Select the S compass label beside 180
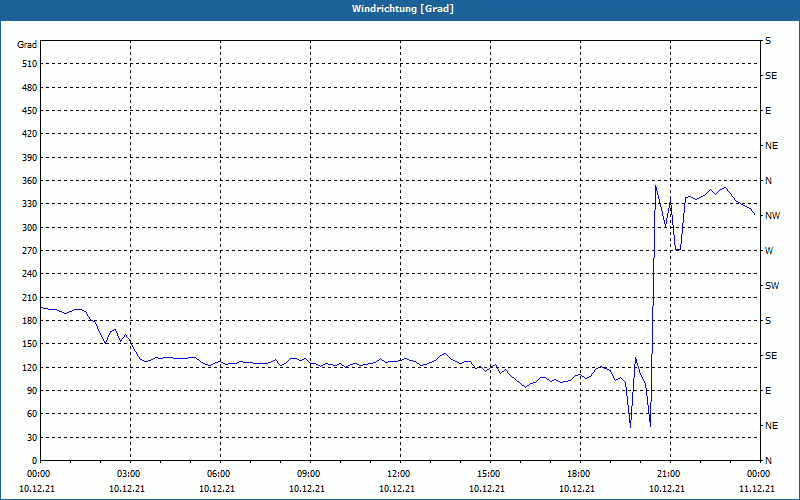This screenshot has height=500, width=800. coord(768,321)
